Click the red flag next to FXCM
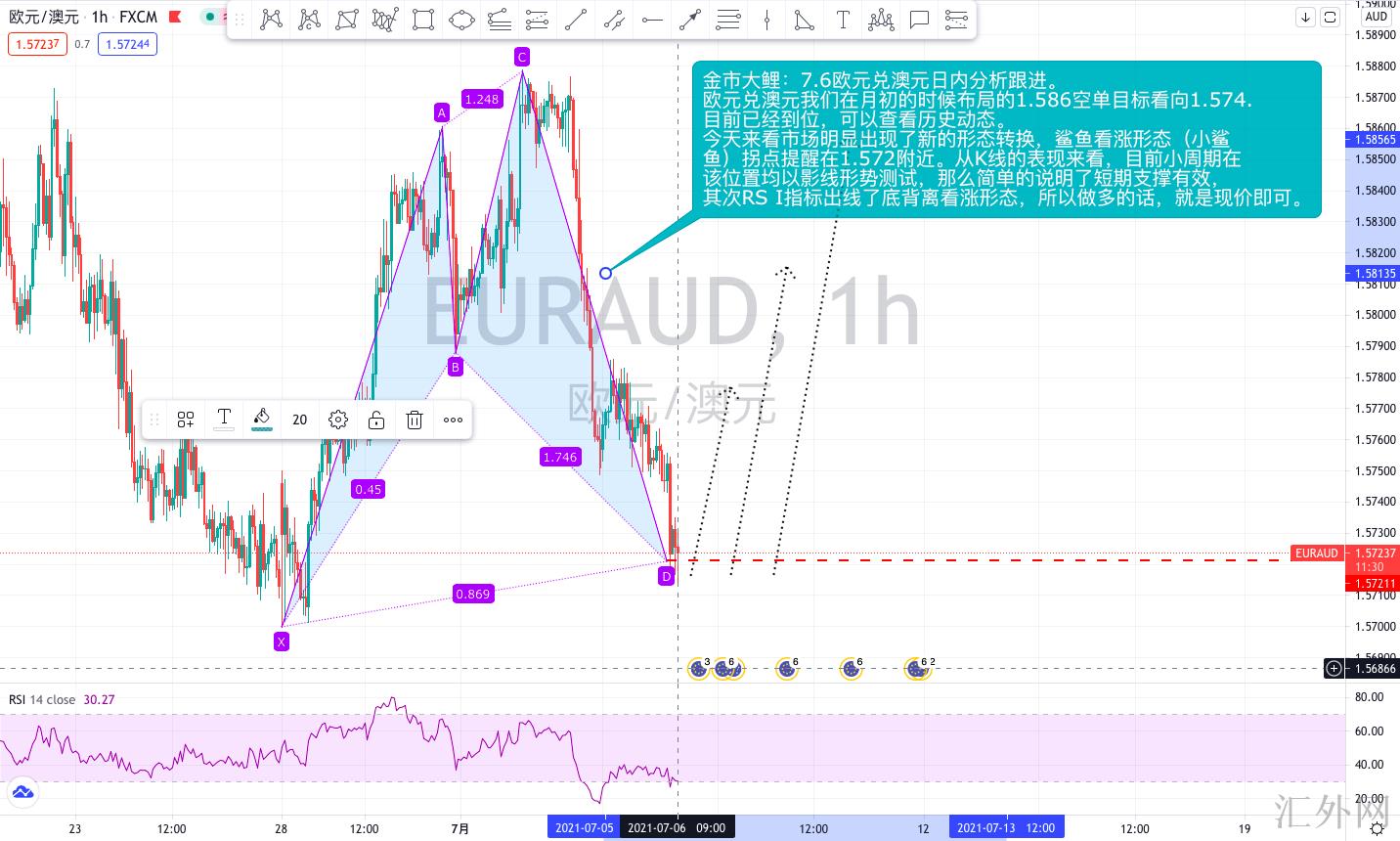The image size is (1400, 841). click(175, 17)
